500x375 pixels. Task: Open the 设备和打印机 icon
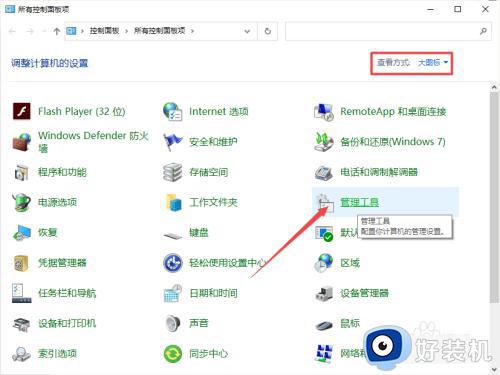tap(22, 324)
